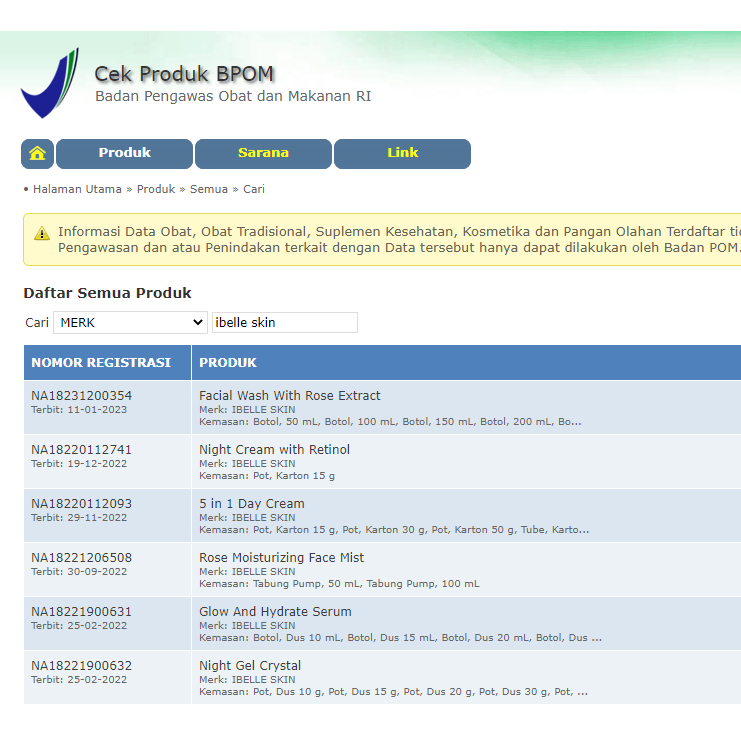Select registration number NA18221206508

(82, 558)
